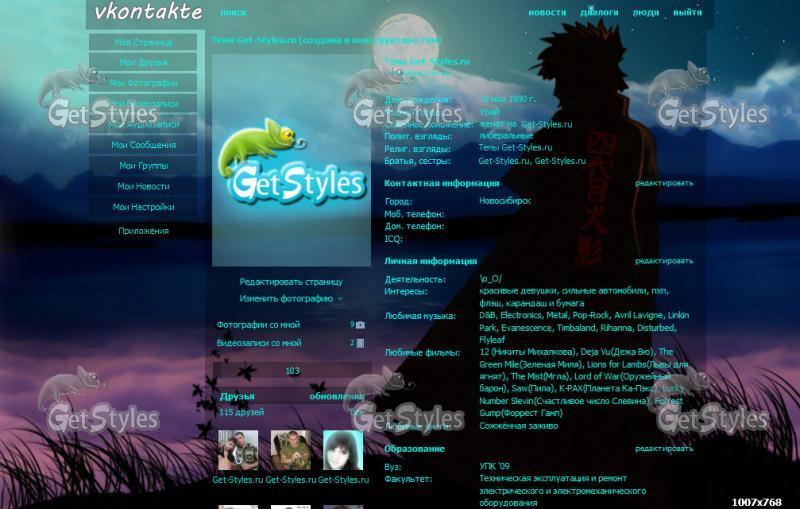Open Мои Группы in the sidebar
Image resolution: width=800 pixels, height=509 pixels.
(x=143, y=166)
